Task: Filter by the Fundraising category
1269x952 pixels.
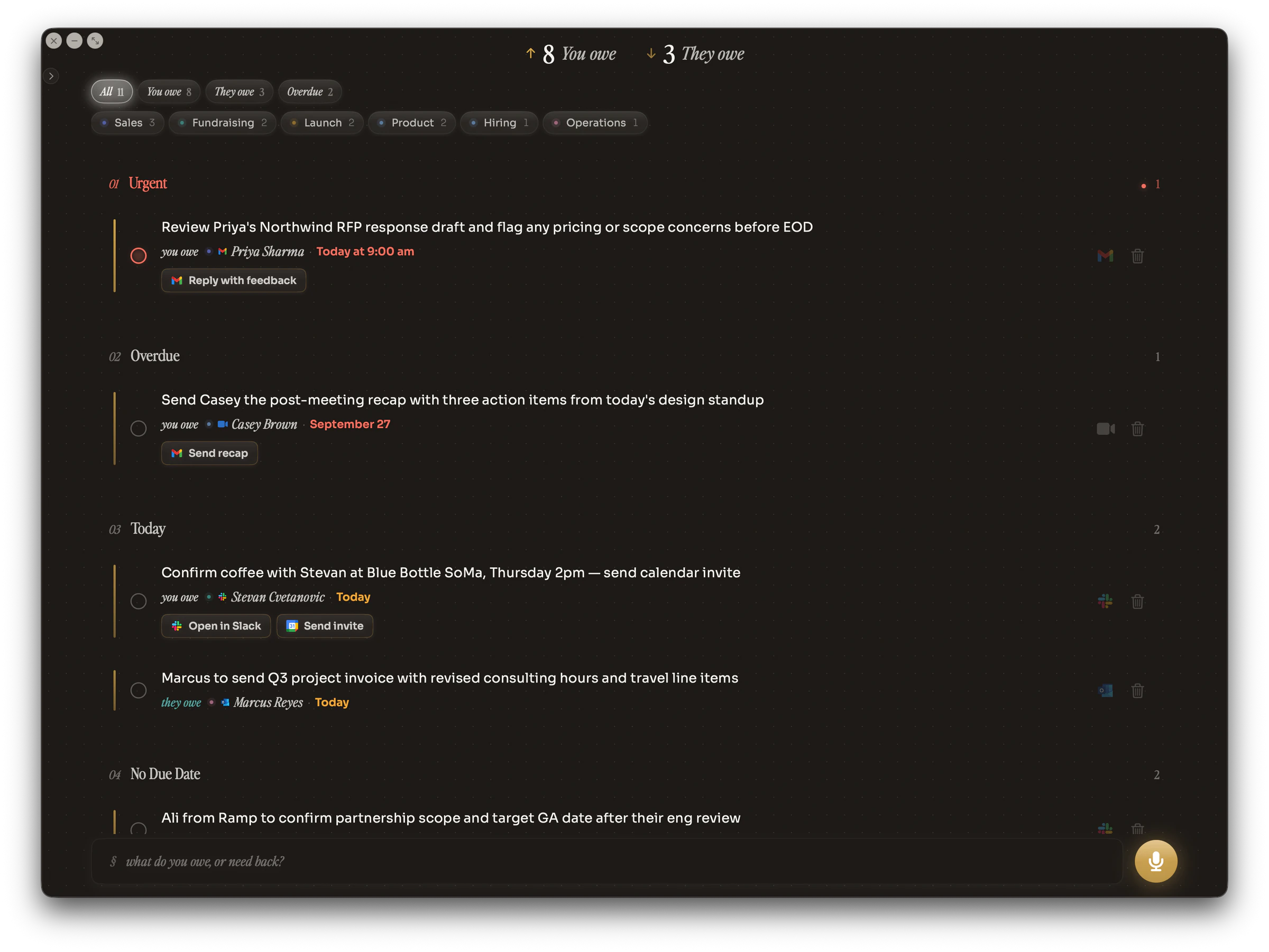Action: click(x=223, y=123)
